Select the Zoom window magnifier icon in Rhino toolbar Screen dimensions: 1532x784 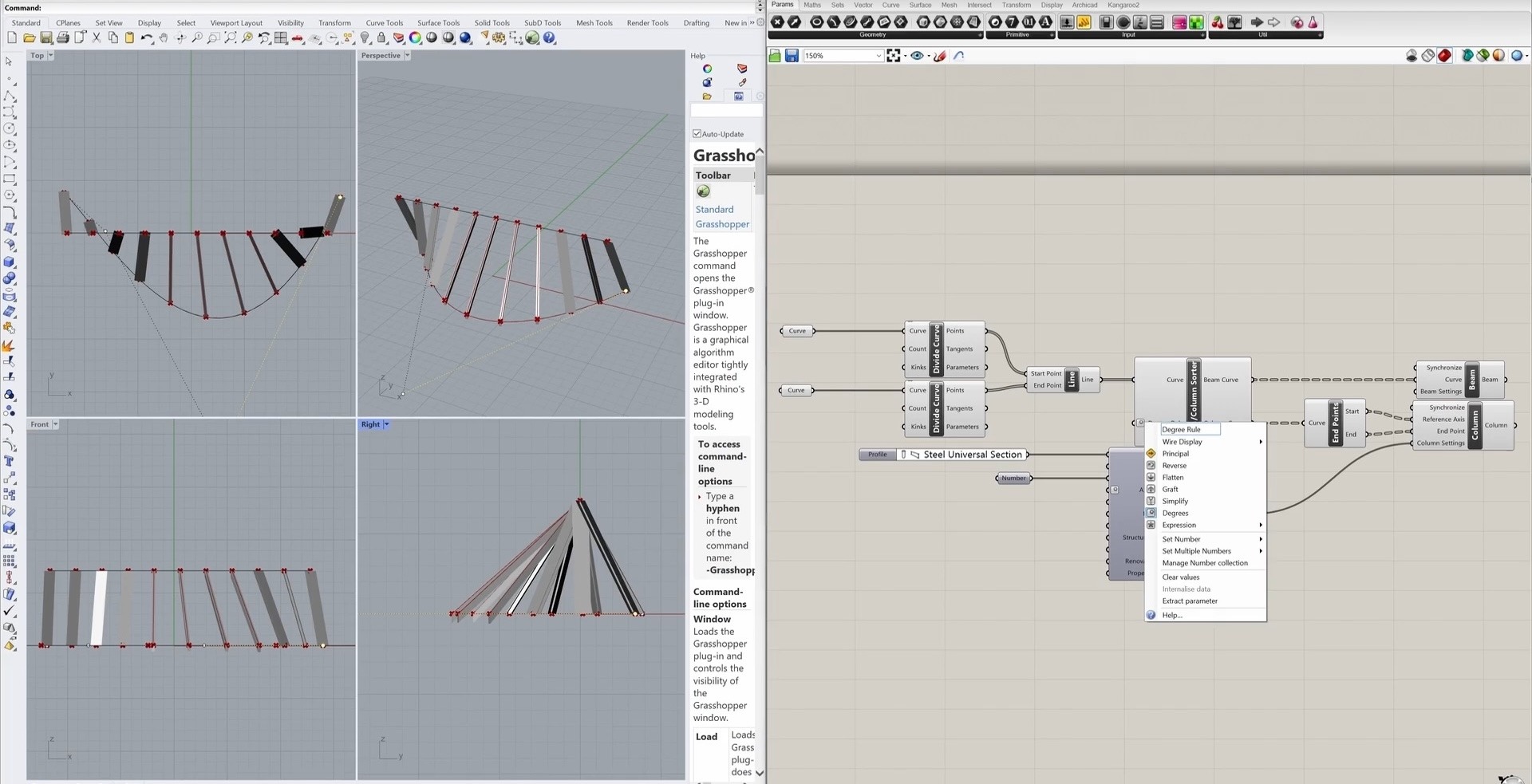point(213,38)
